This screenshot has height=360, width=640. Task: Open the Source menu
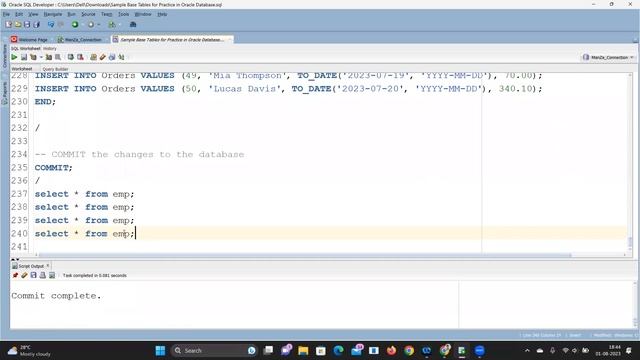(88, 14)
